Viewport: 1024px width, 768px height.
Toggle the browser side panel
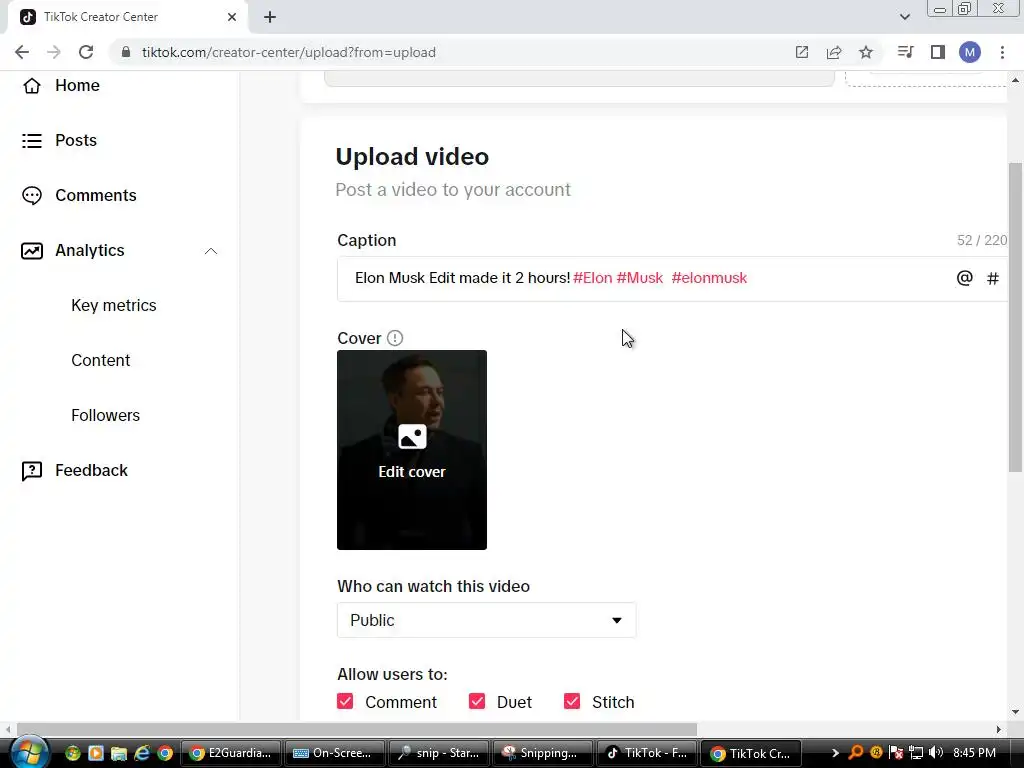point(938,52)
